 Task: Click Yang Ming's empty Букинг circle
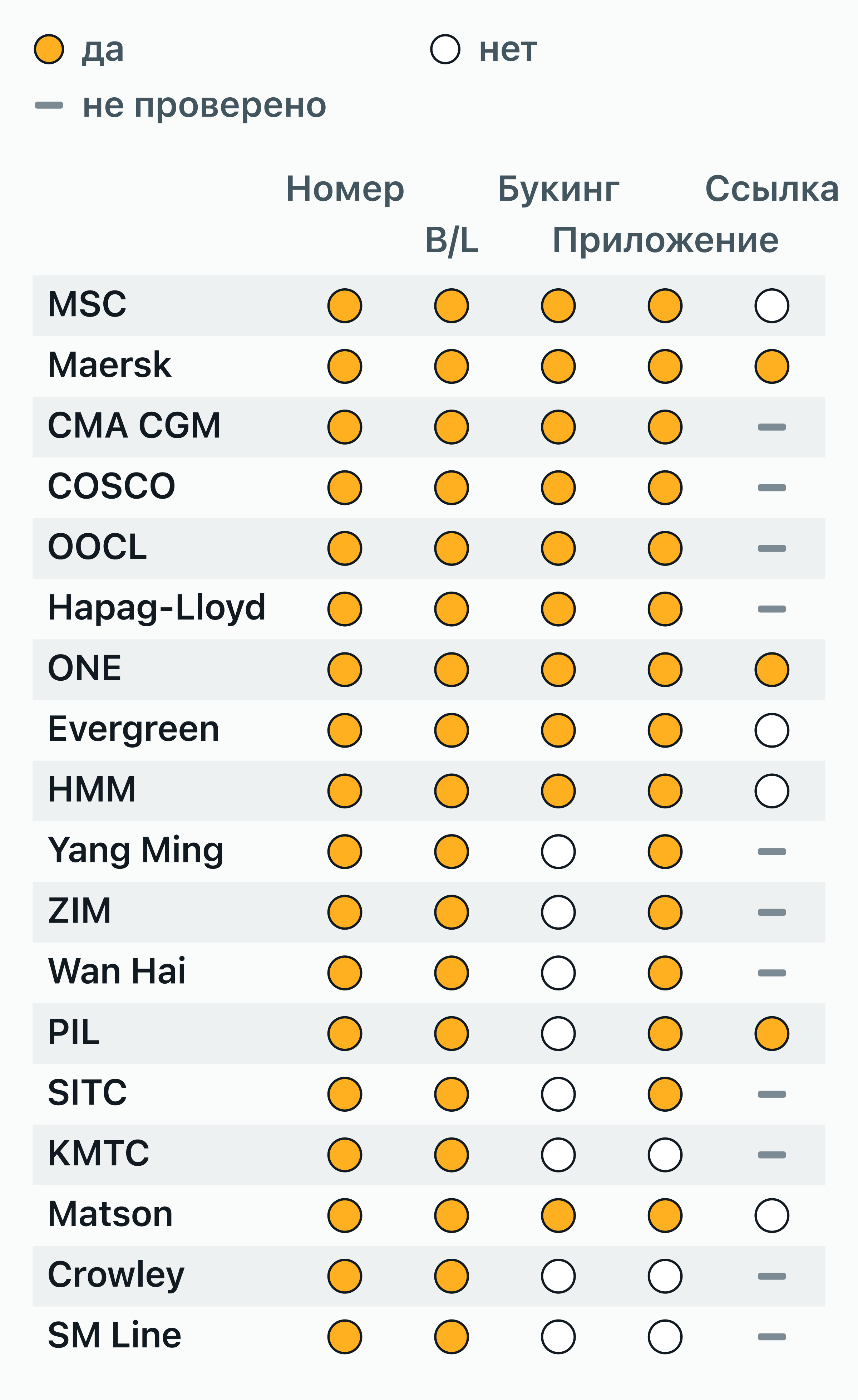[558, 852]
